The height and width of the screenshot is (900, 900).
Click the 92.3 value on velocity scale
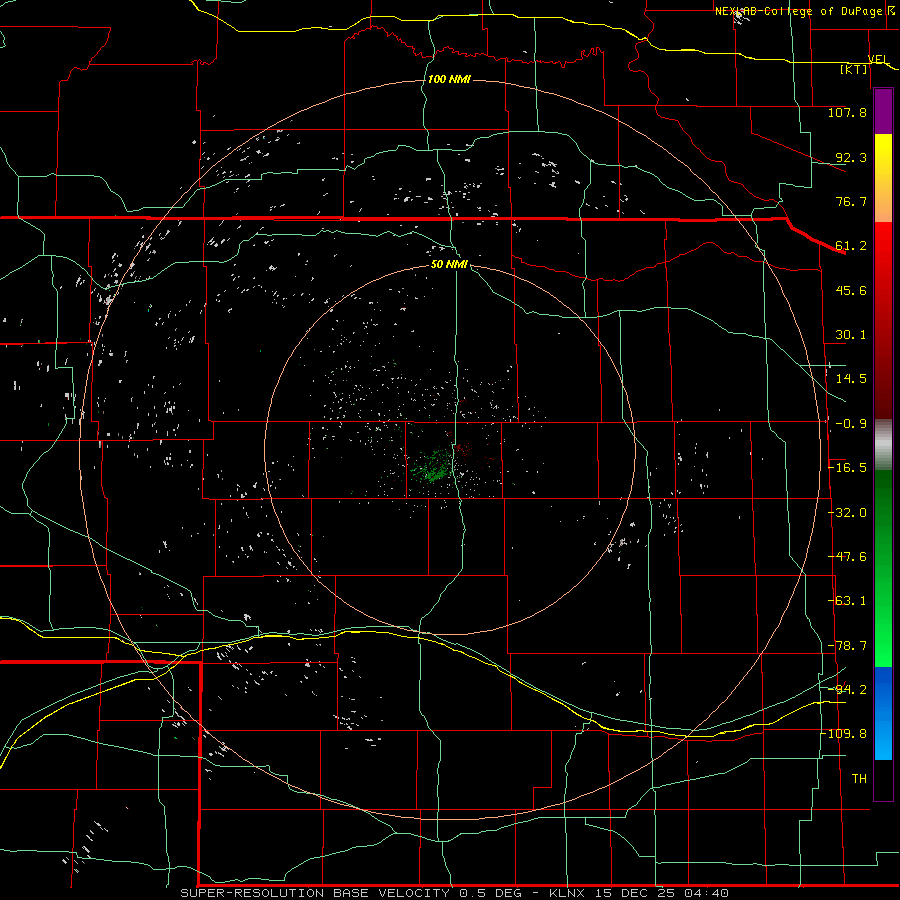pyautogui.click(x=851, y=157)
